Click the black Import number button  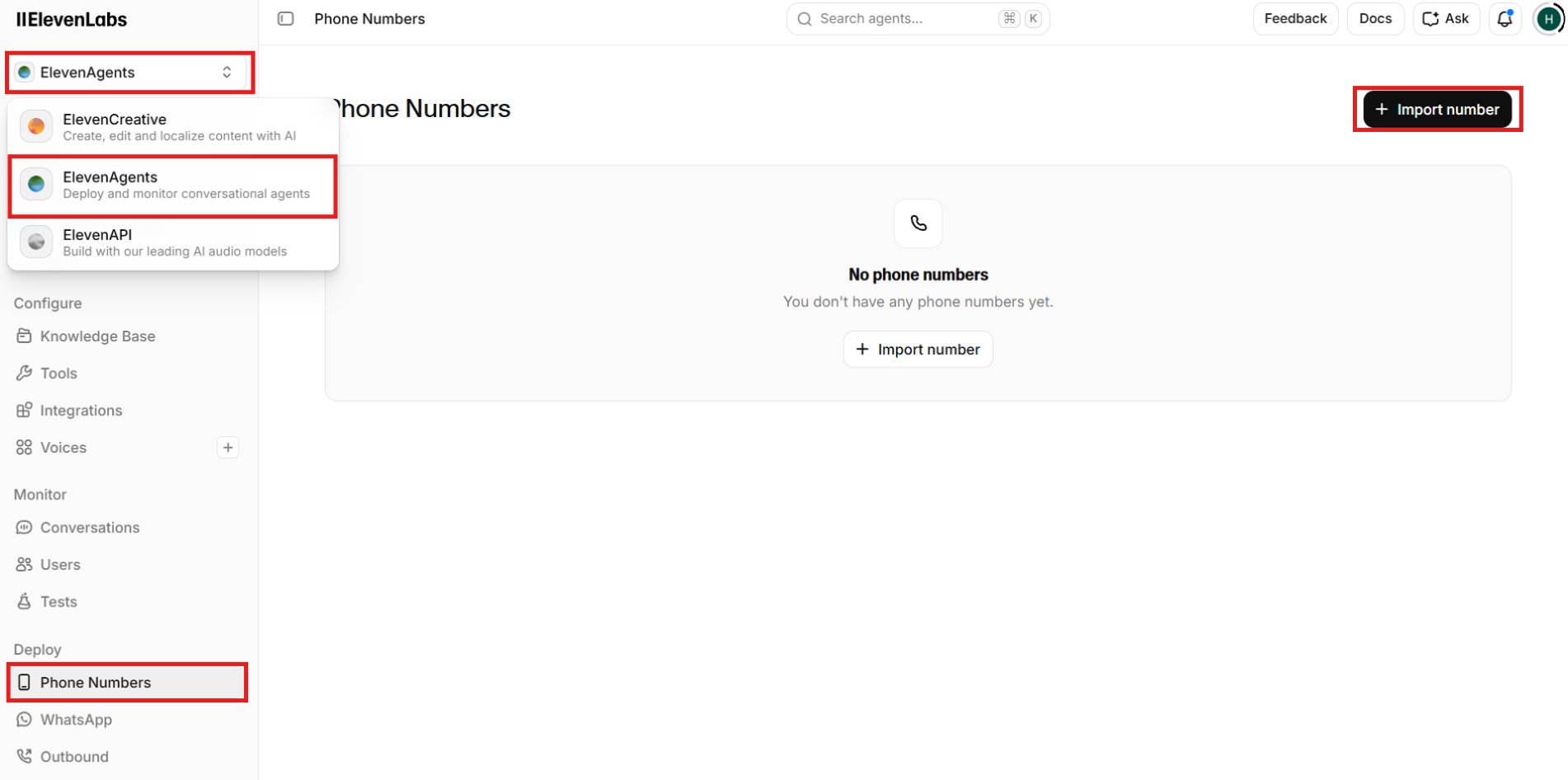click(x=1437, y=110)
